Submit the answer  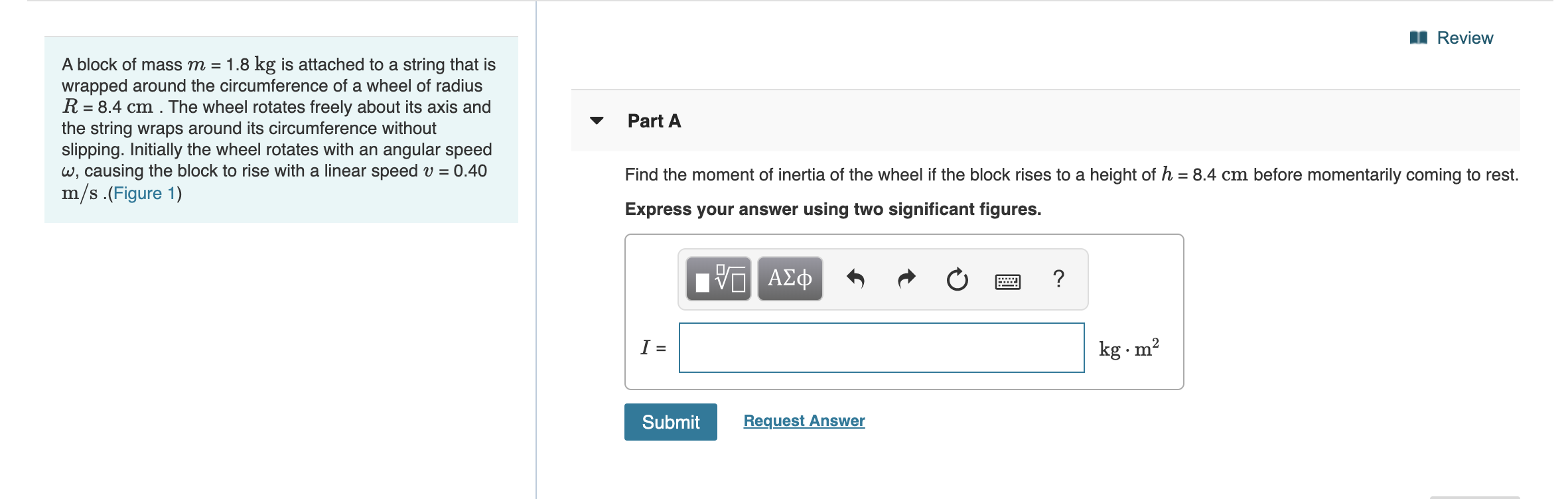tap(670, 422)
